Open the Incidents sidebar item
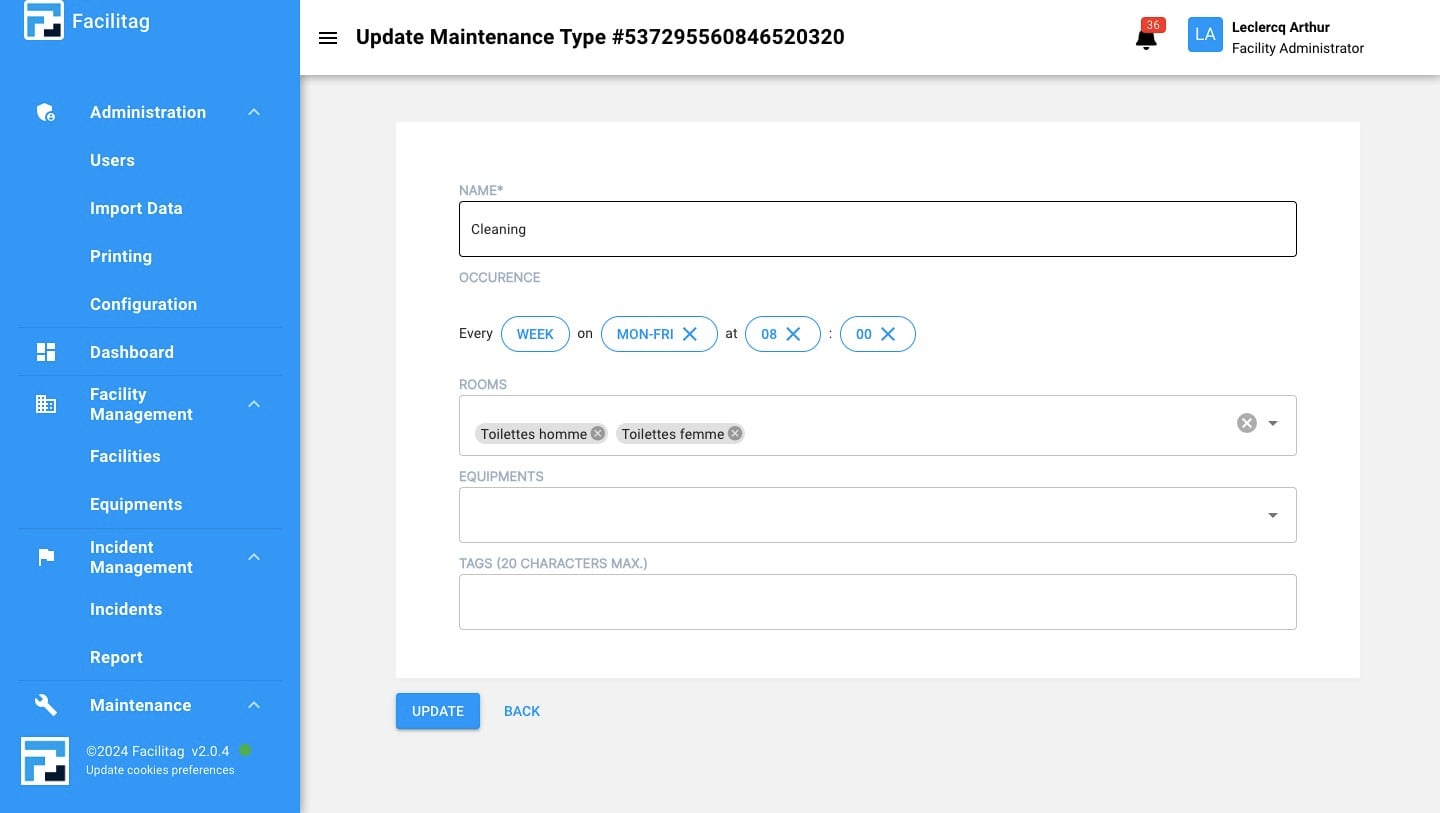Screen dimensions: 1440x813 pyautogui.click(x=126, y=609)
